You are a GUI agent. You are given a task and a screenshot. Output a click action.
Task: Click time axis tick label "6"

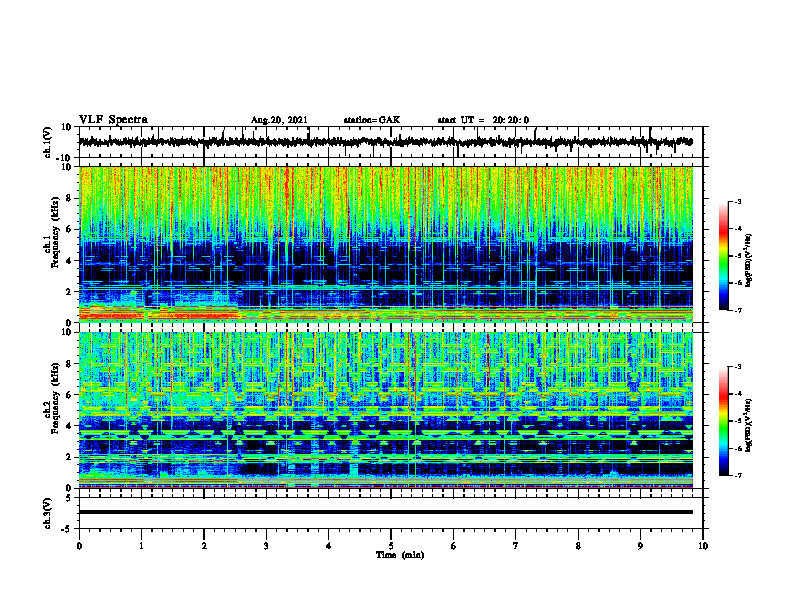pos(453,546)
